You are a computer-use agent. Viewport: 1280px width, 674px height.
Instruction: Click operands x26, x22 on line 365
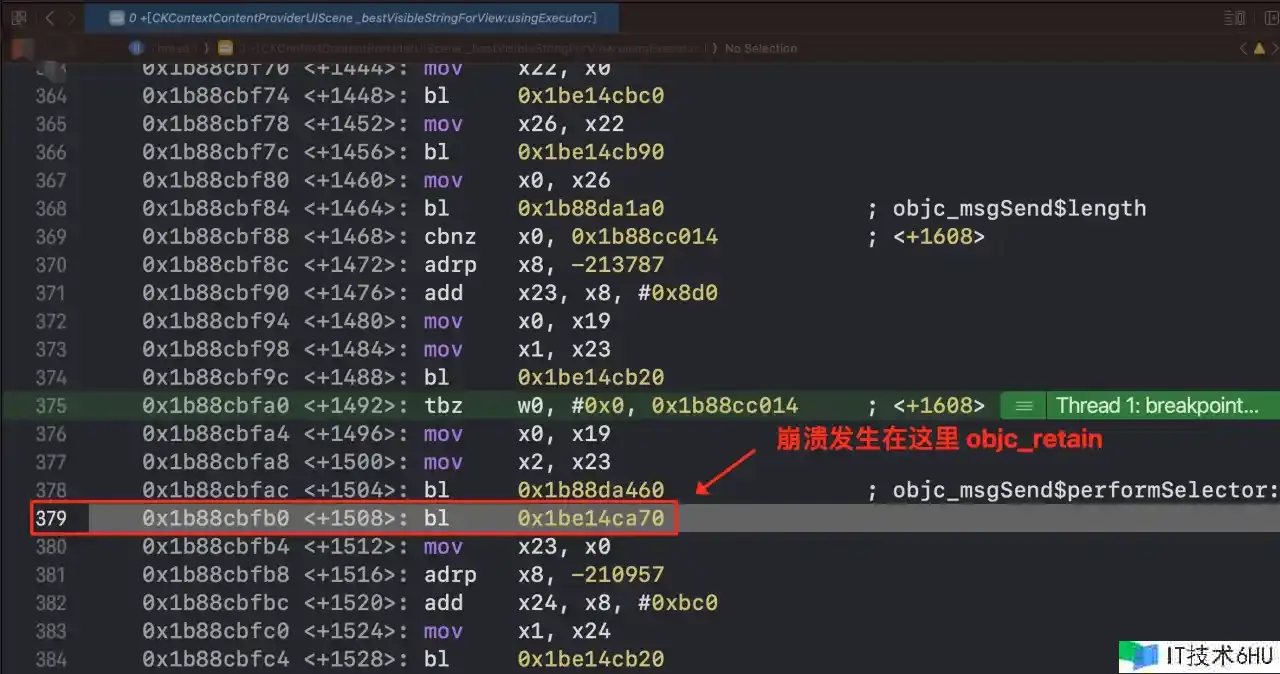[x=571, y=124]
